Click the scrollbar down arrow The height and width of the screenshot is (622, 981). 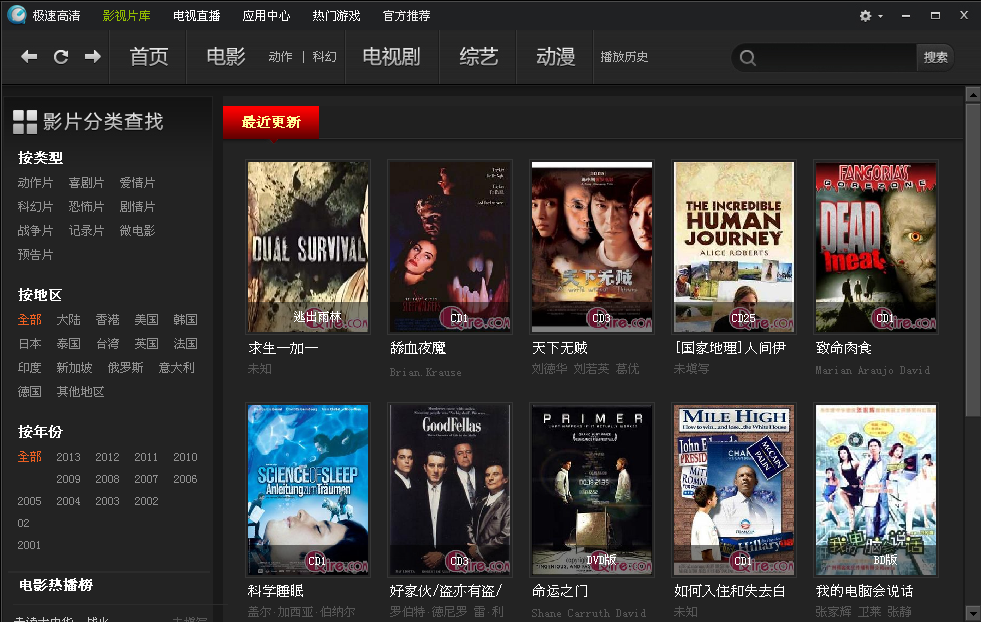pyautogui.click(x=972, y=613)
